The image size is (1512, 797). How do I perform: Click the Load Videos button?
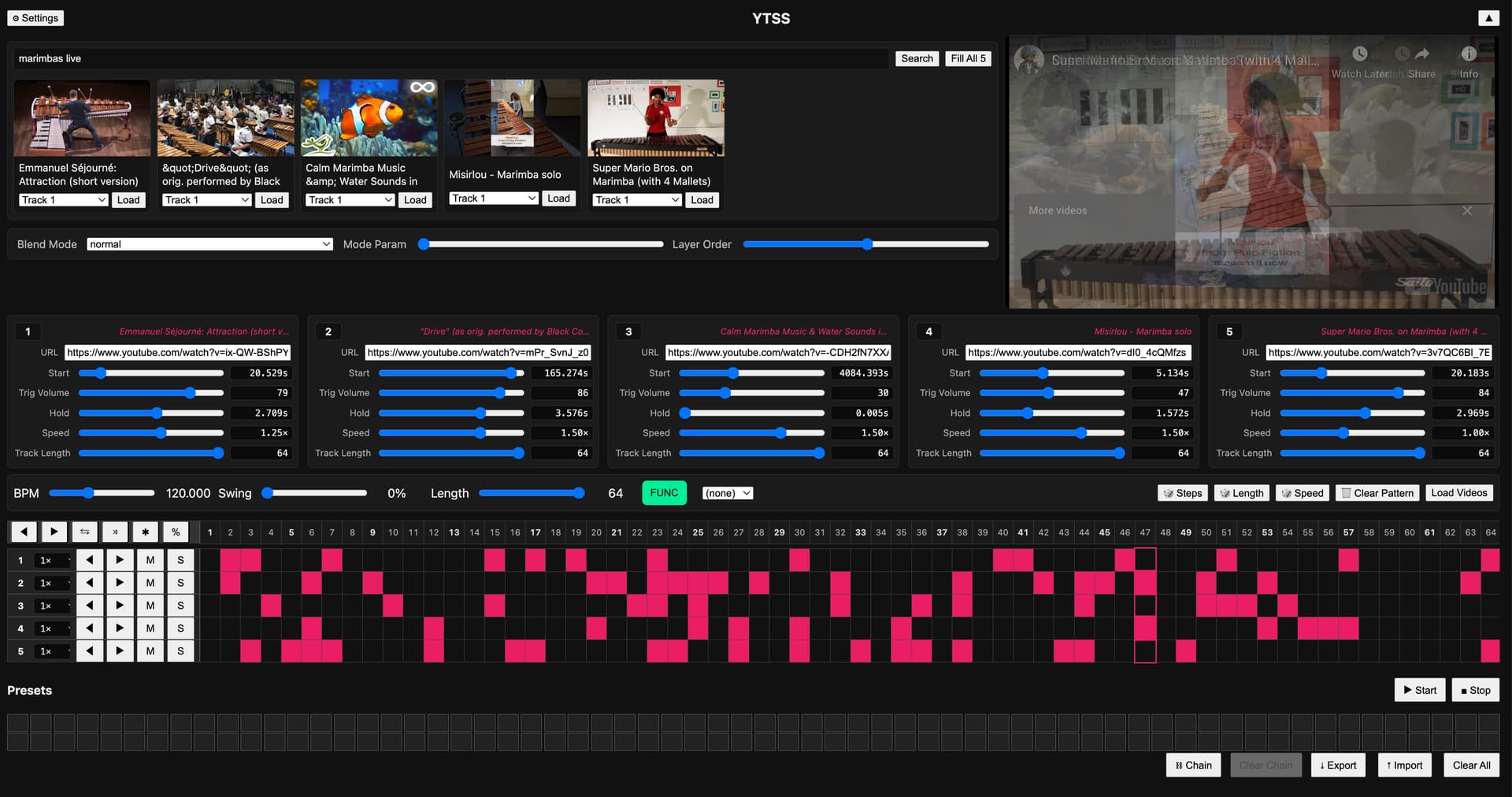[1458, 493]
